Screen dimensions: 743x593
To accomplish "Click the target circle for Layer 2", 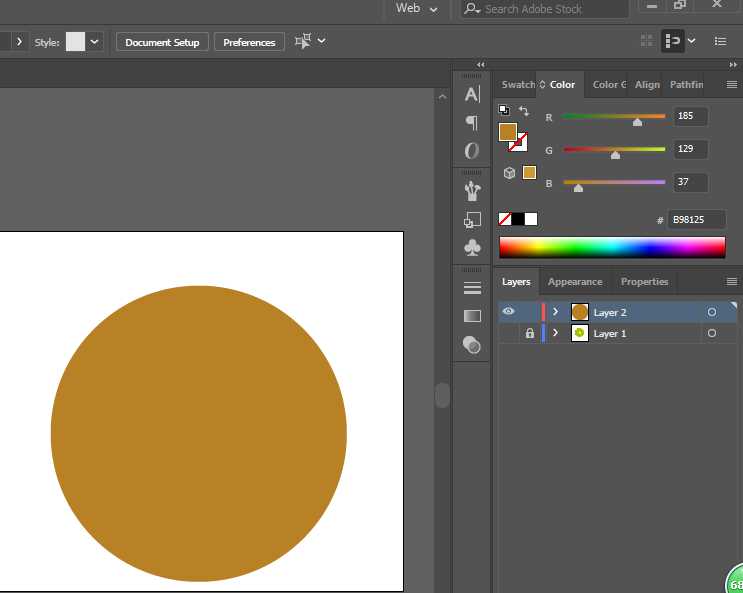I will point(712,312).
